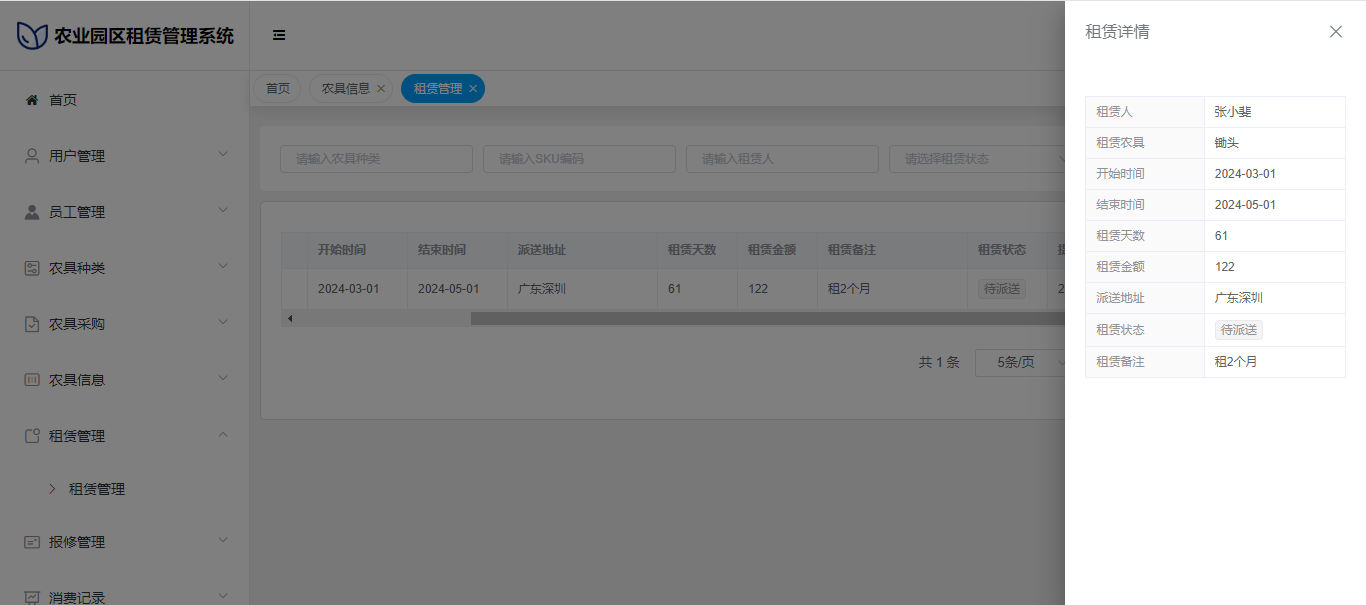1366x605 pixels.
Task: Switch to the 首页 tab
Action: click(x=277, y=89)
